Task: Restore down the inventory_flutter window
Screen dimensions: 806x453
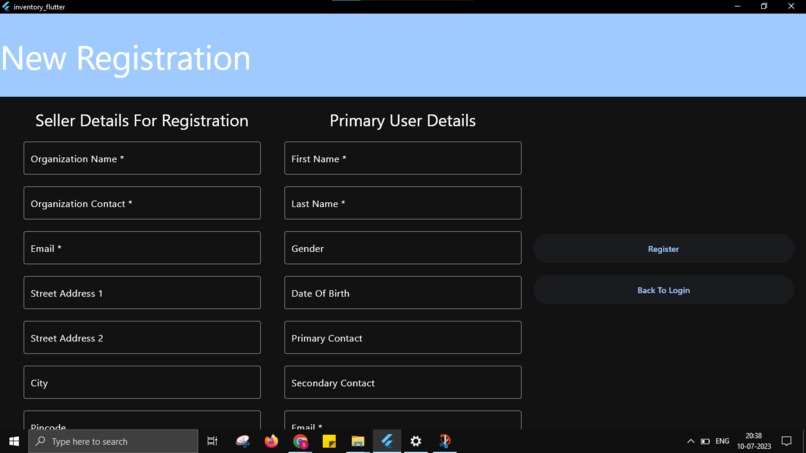Action: pyautogui.click(x=764, y=6)
